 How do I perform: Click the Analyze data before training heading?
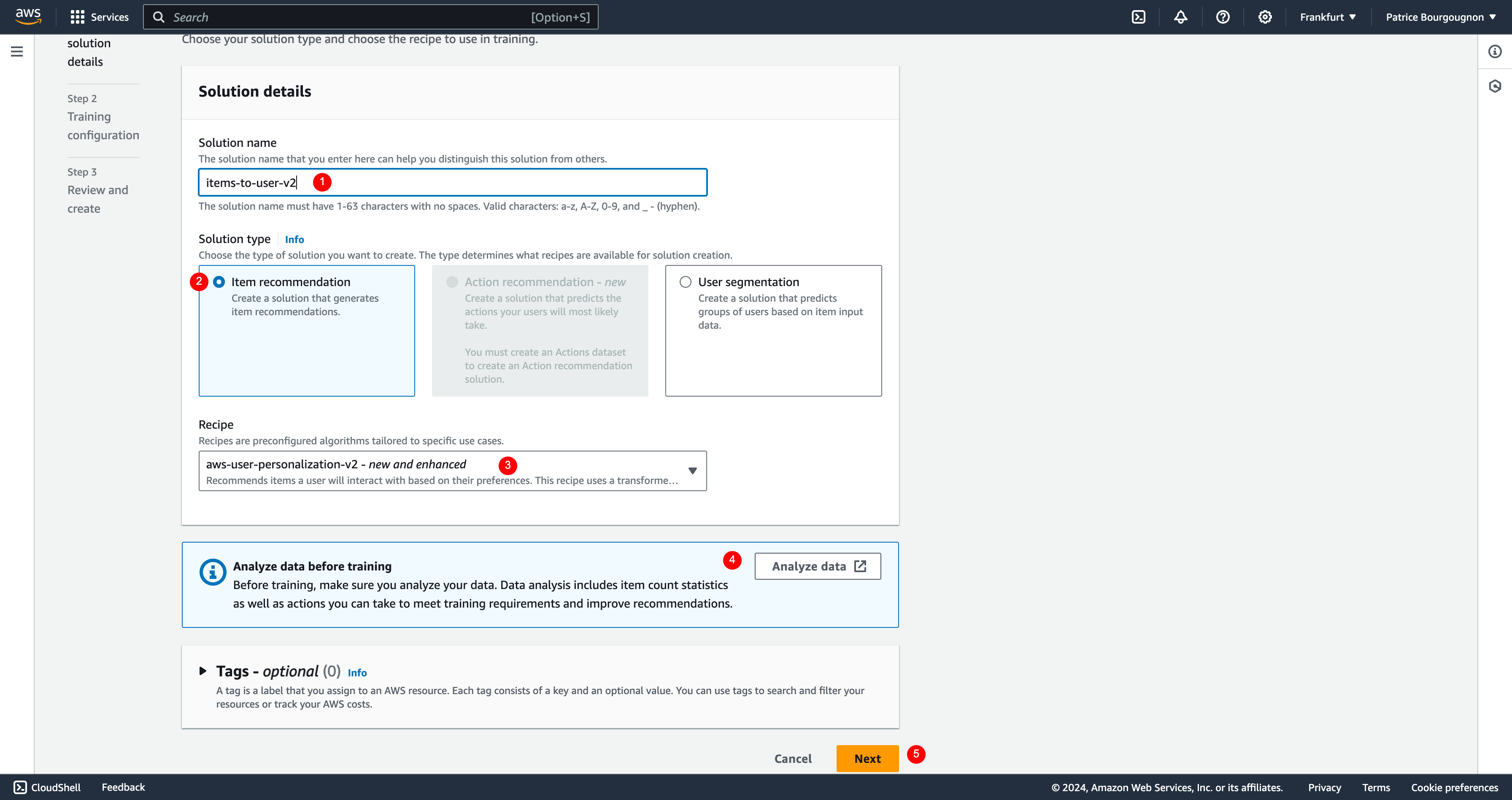coord(312,566)
